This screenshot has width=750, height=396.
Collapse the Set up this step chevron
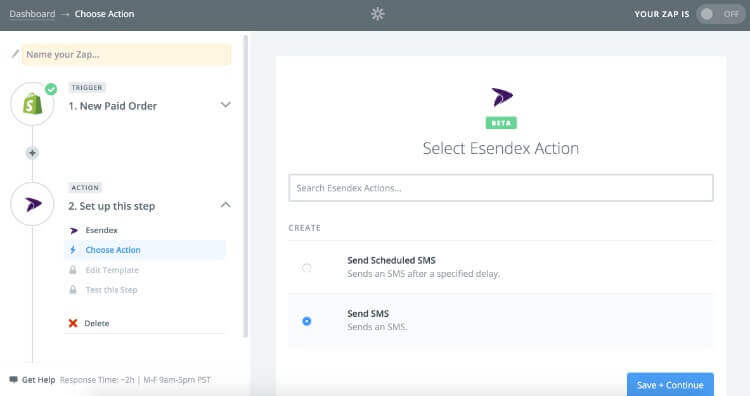(225, 205)
